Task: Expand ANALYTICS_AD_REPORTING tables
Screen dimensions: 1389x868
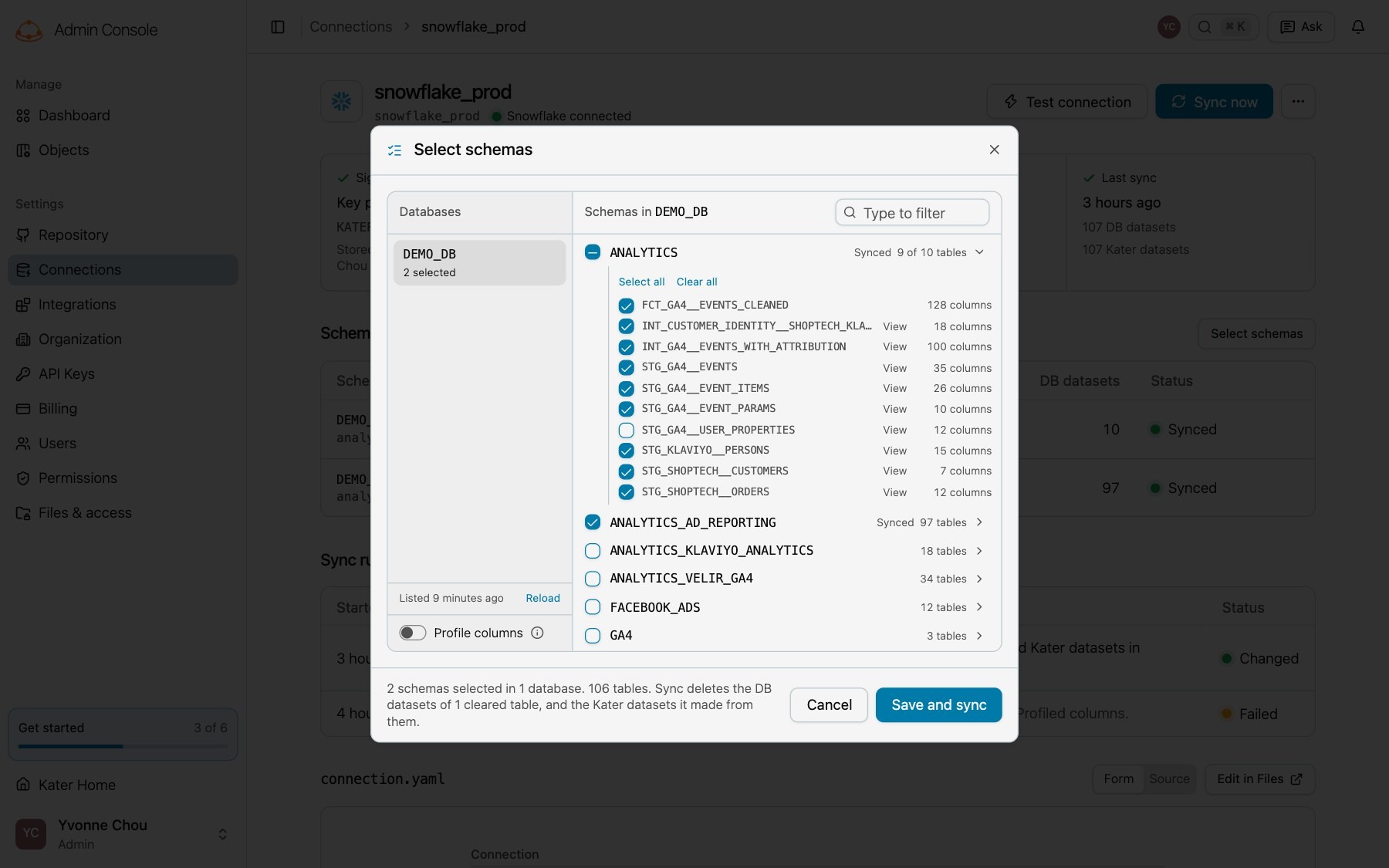Action: pos(979,522)
